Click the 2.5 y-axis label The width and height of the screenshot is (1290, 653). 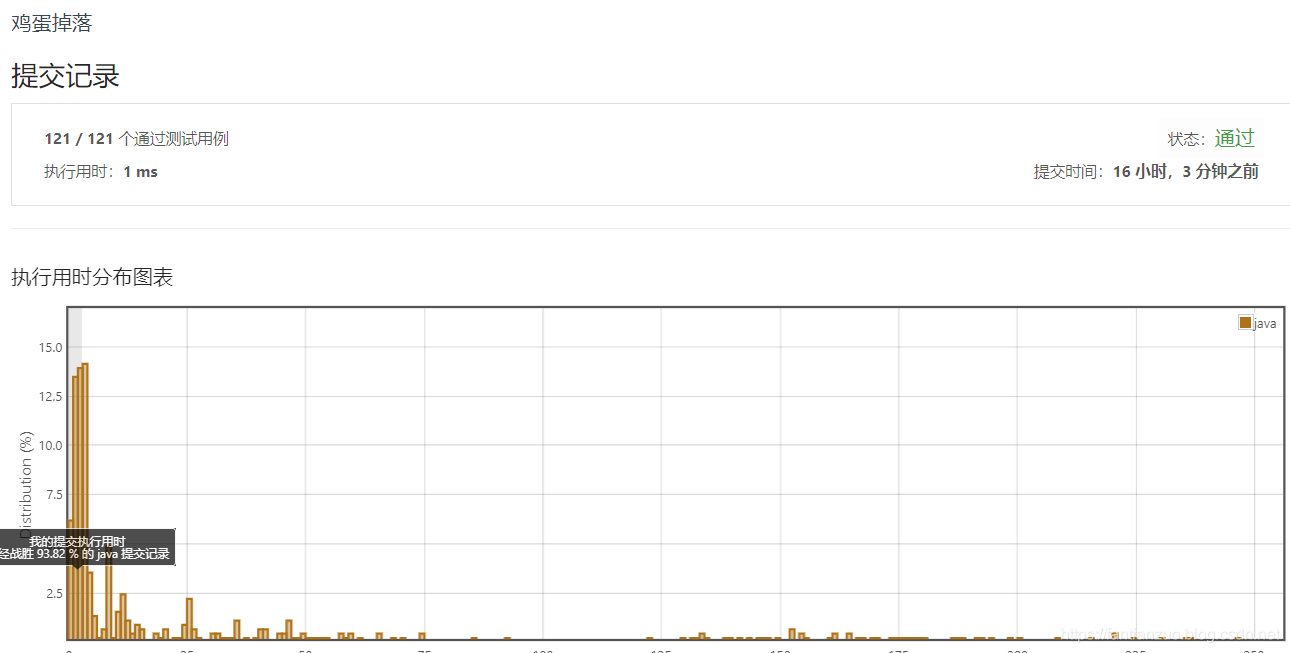[x=54, y=593]
